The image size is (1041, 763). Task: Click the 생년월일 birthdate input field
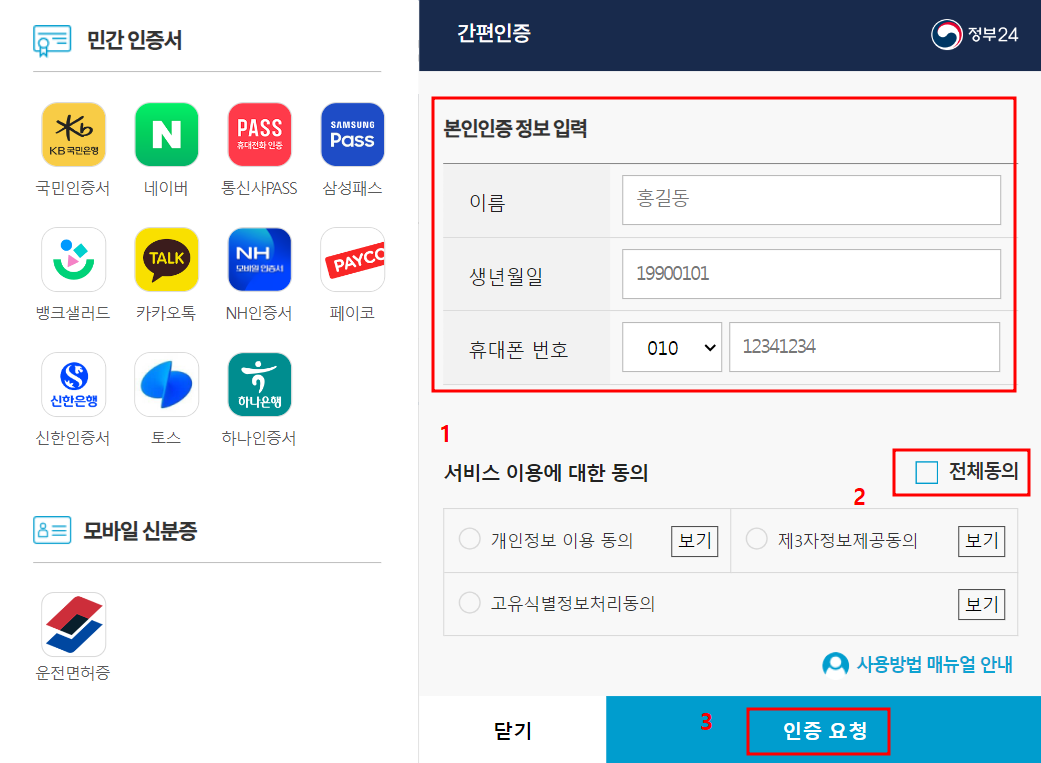[811, 274]
